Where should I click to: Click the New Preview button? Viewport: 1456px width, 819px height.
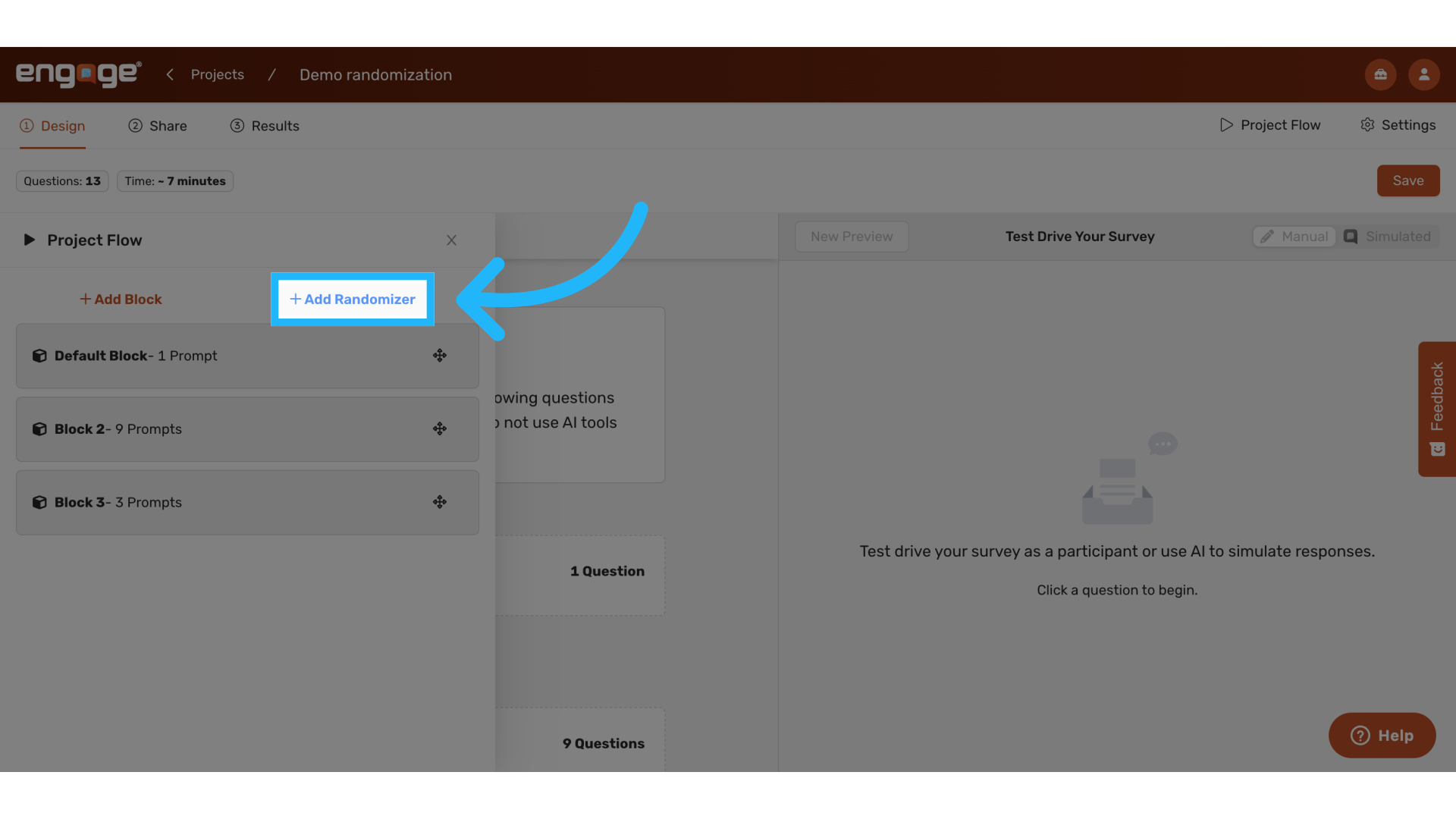click(x=852, y=237)
